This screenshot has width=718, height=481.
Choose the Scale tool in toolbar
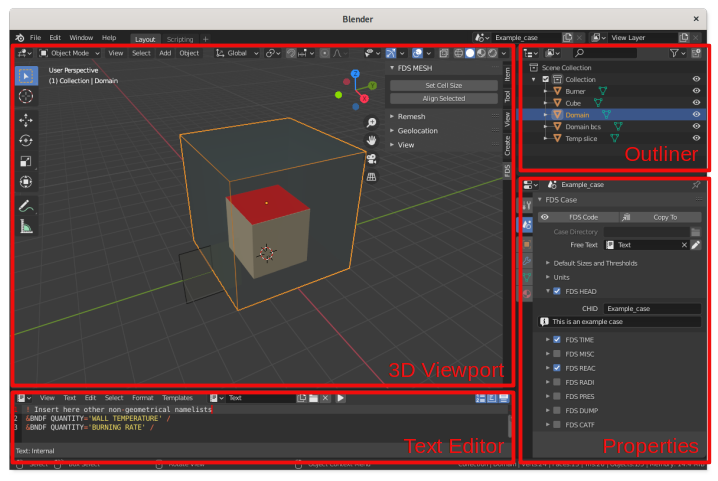coord(26,161)
